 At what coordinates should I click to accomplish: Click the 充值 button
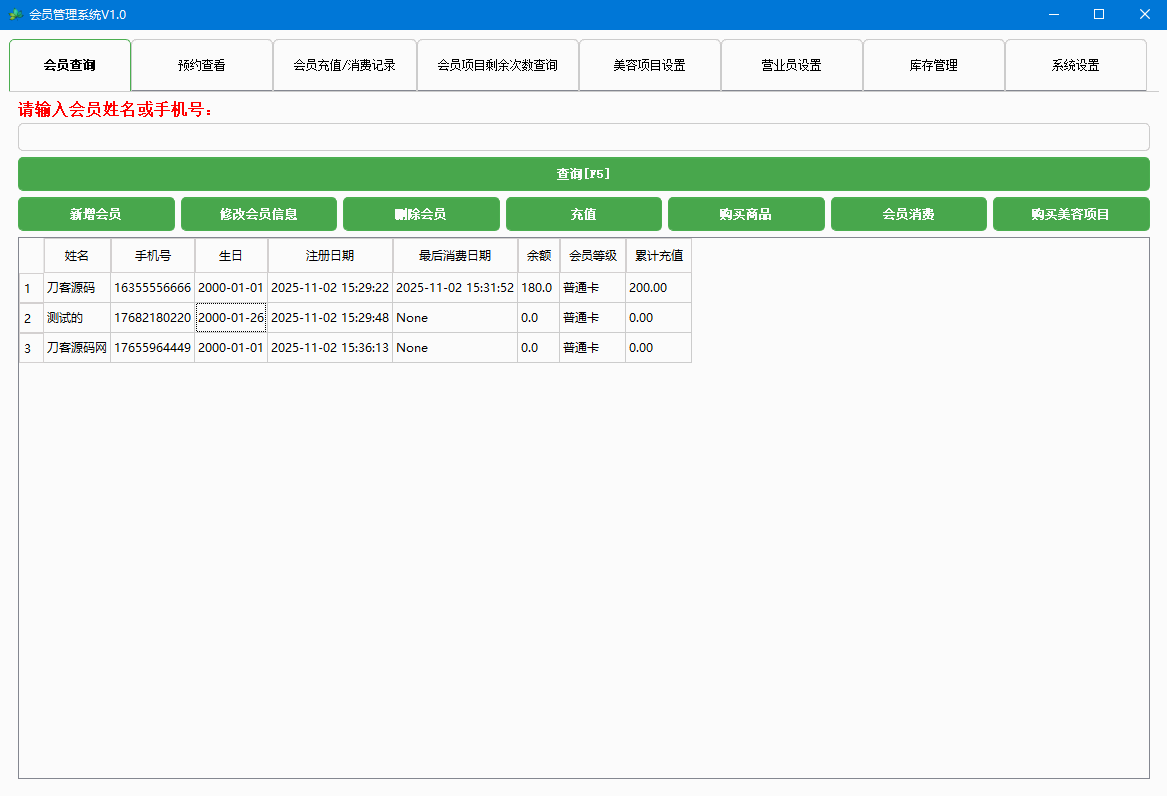(x=583, y=214)
